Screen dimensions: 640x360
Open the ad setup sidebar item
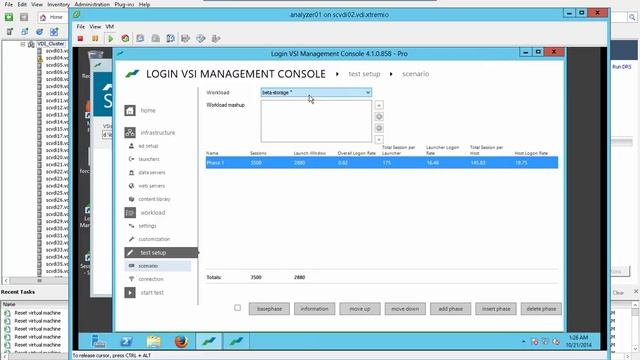(148, 146)
